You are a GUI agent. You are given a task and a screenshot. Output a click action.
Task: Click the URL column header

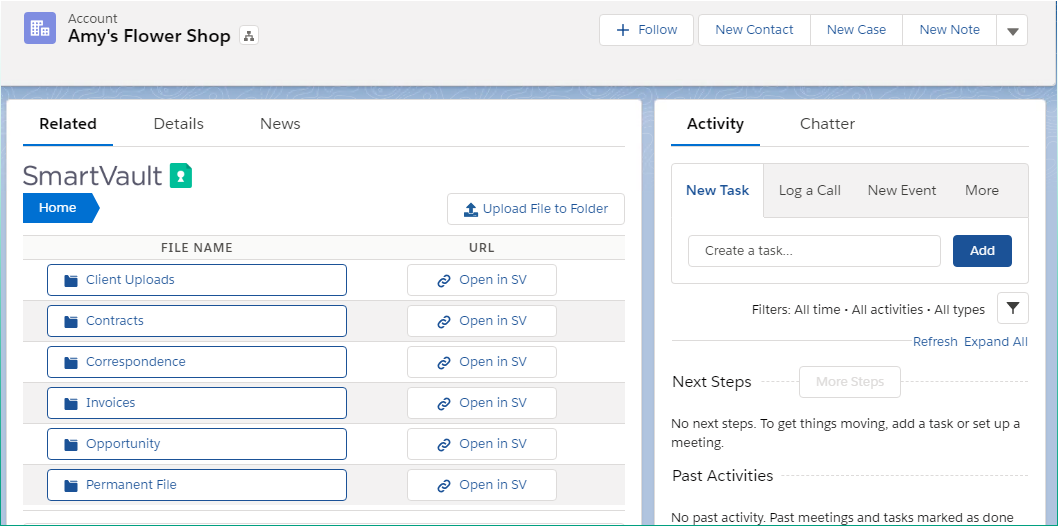click(482, 247)
